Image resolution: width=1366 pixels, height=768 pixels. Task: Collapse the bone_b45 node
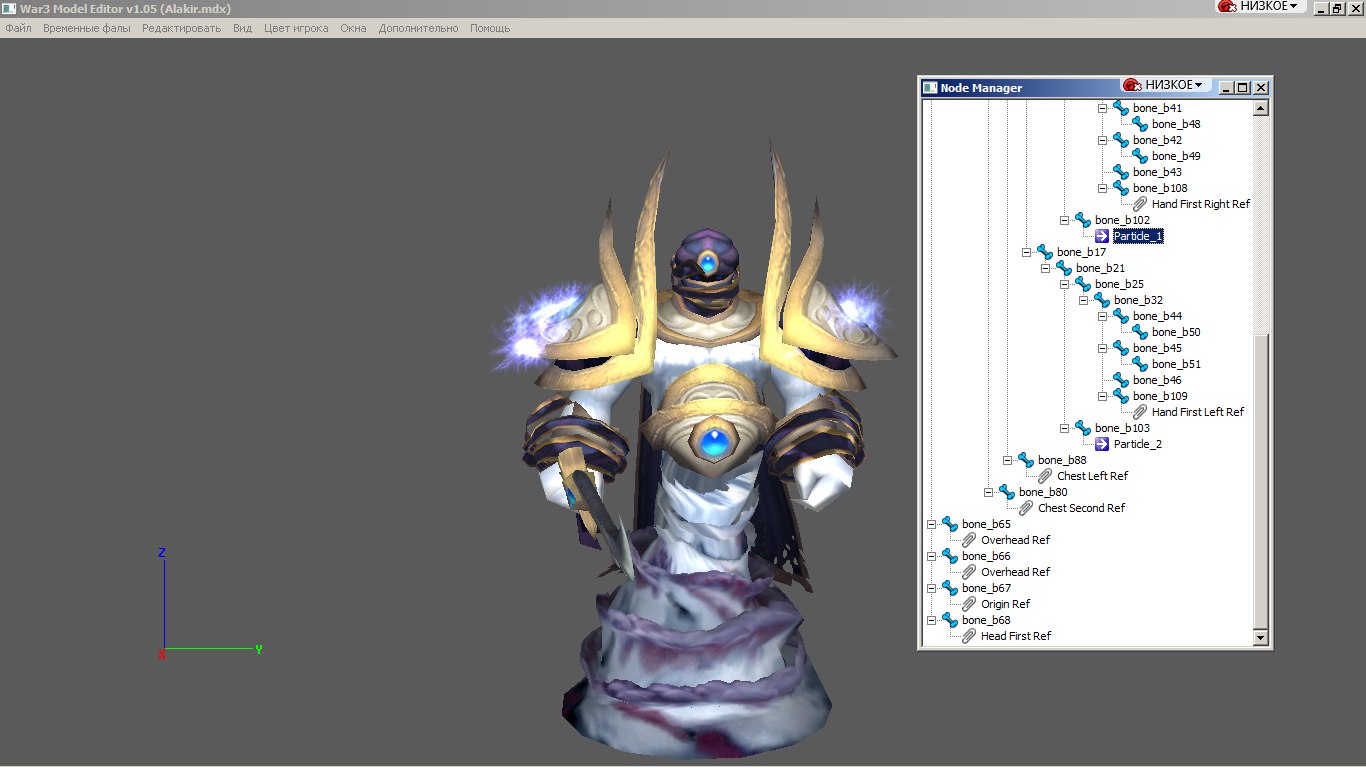click(x=1103, y=348)
